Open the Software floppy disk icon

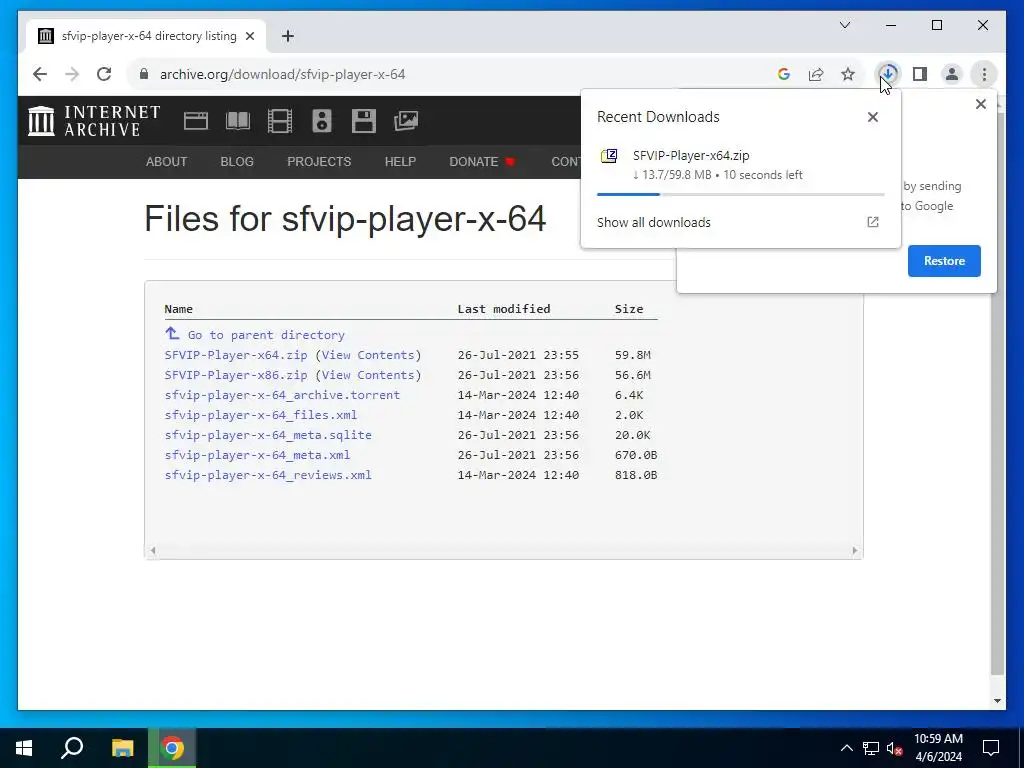point(364,121)
